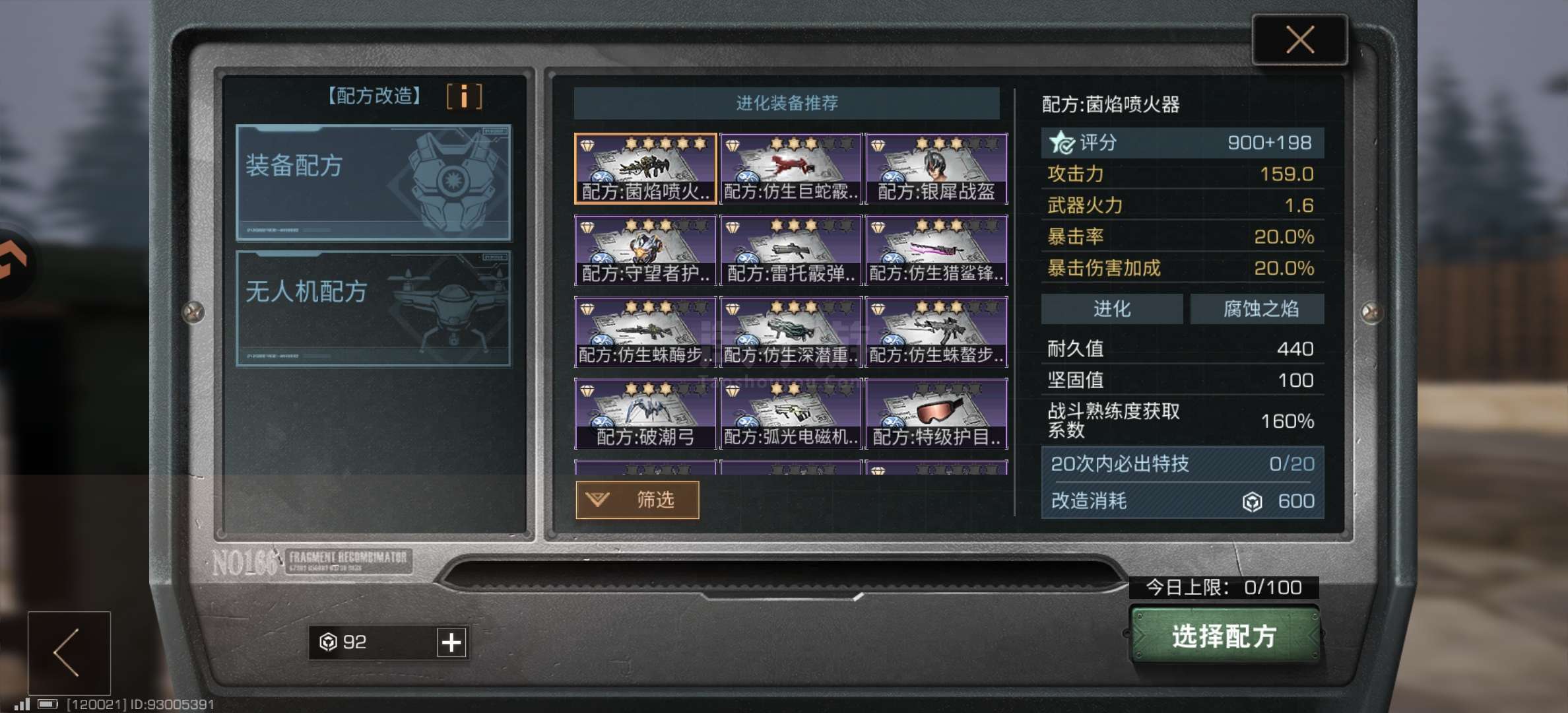
Task: Pick the 破潮弓 bow recipe
Action: 645,414
